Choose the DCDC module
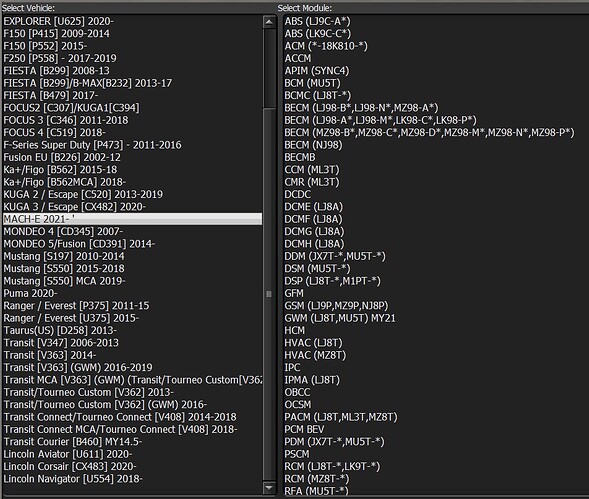The image size is (589, 499). tap(298, 194)
